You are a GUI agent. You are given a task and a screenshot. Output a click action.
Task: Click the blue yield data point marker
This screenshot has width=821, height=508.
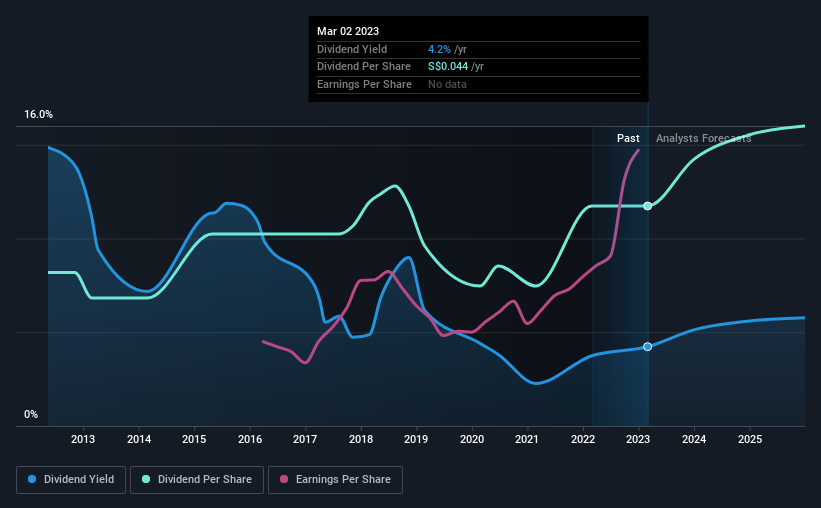click(x=648, y=347)
